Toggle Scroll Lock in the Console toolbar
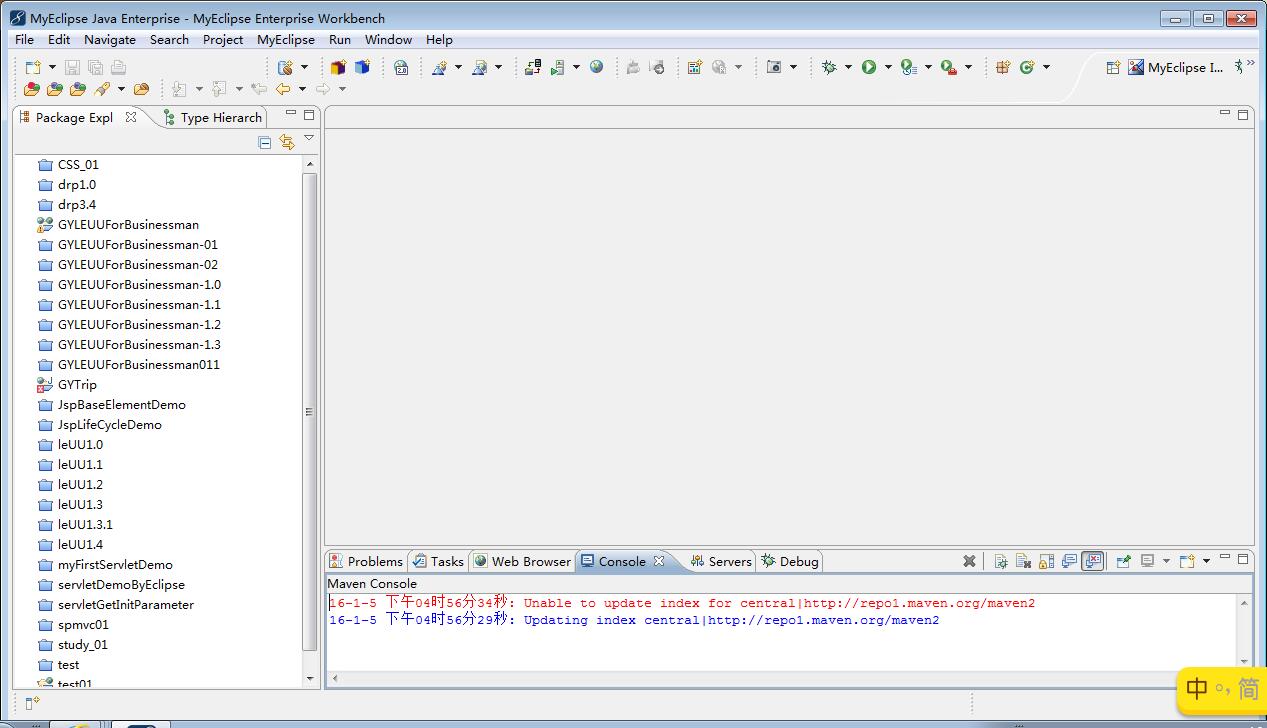Screen dimensions: 1267x728 (1046, 561)
